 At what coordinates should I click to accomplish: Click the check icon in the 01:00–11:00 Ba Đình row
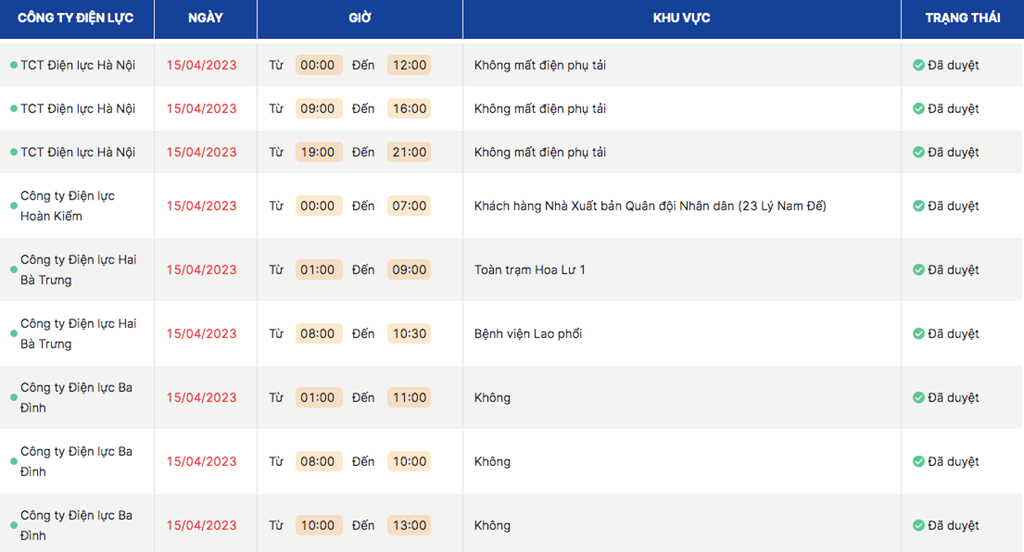point(918,398)
